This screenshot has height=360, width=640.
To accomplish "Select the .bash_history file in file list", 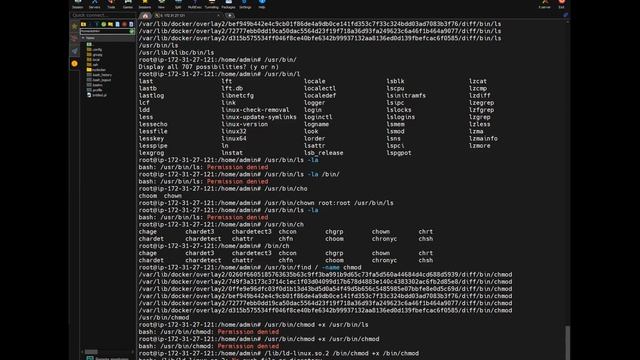I will tap(99, 75).
